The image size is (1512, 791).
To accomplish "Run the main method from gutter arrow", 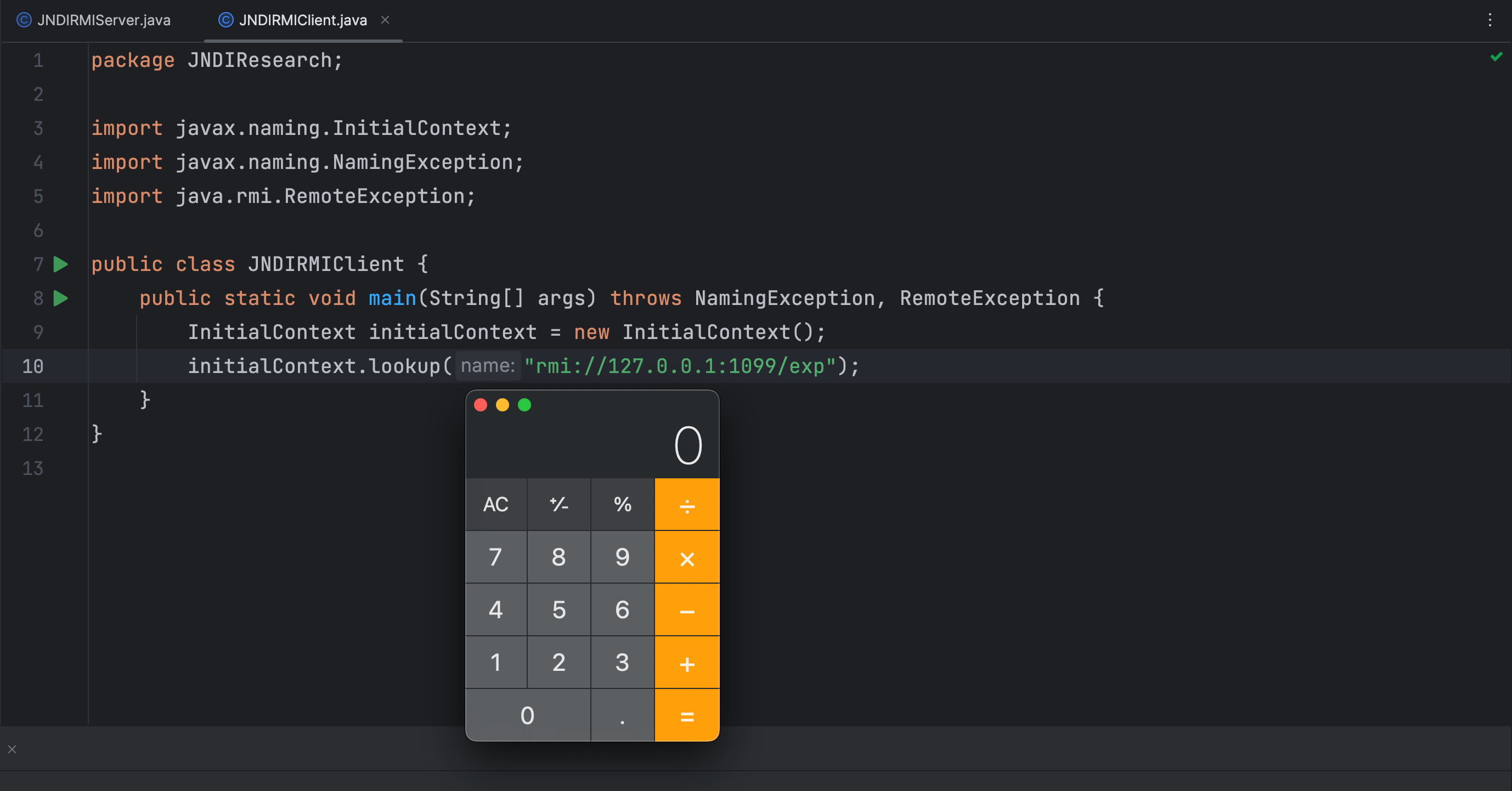I will click(60, 298).
